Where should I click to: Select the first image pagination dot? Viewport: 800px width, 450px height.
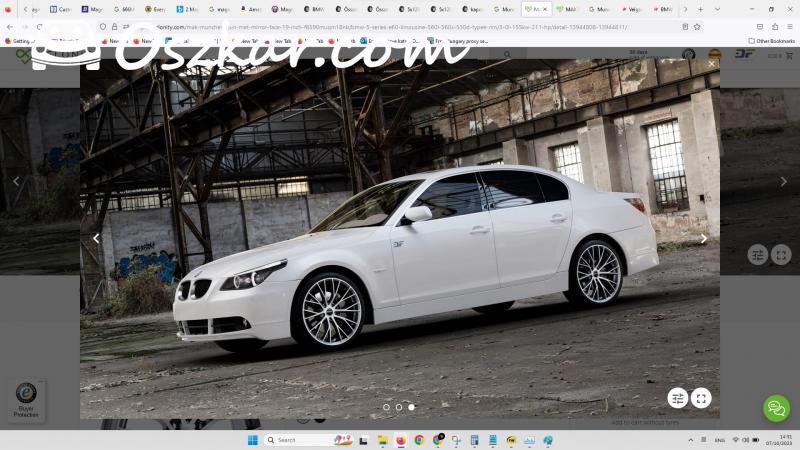click(386, 407)
